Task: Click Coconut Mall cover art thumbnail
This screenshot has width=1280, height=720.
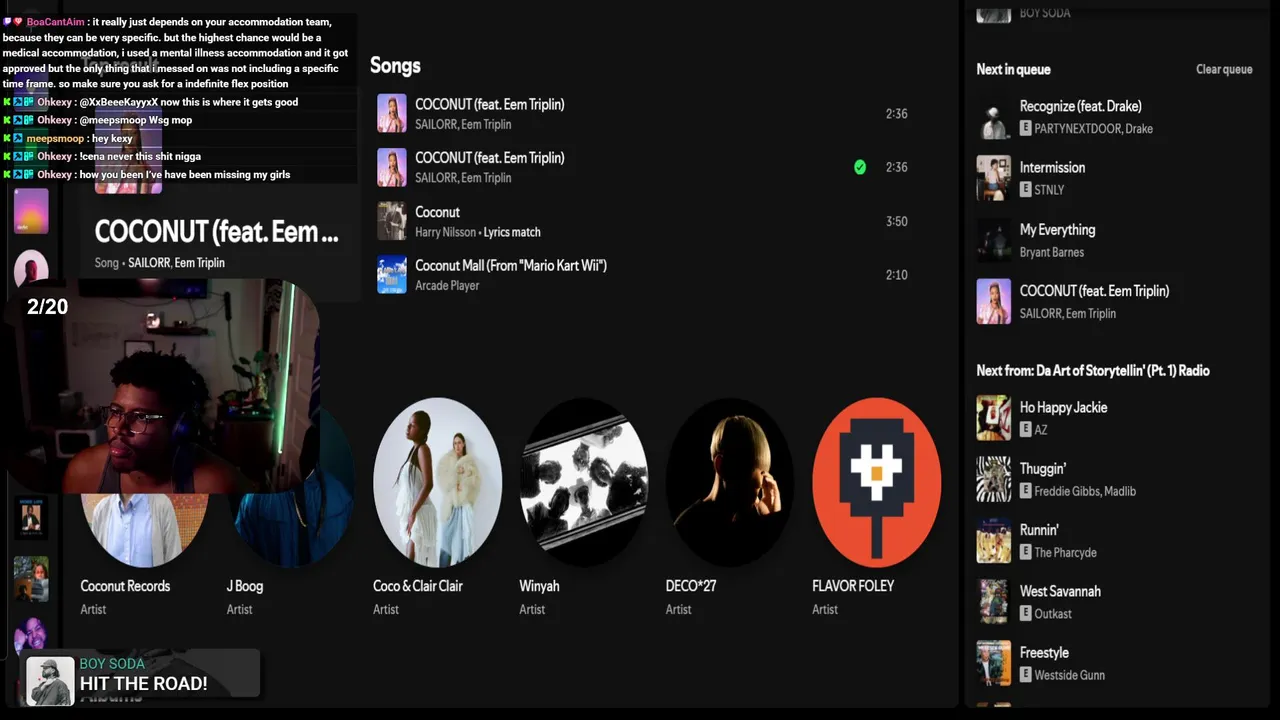Action: (392, 275)
